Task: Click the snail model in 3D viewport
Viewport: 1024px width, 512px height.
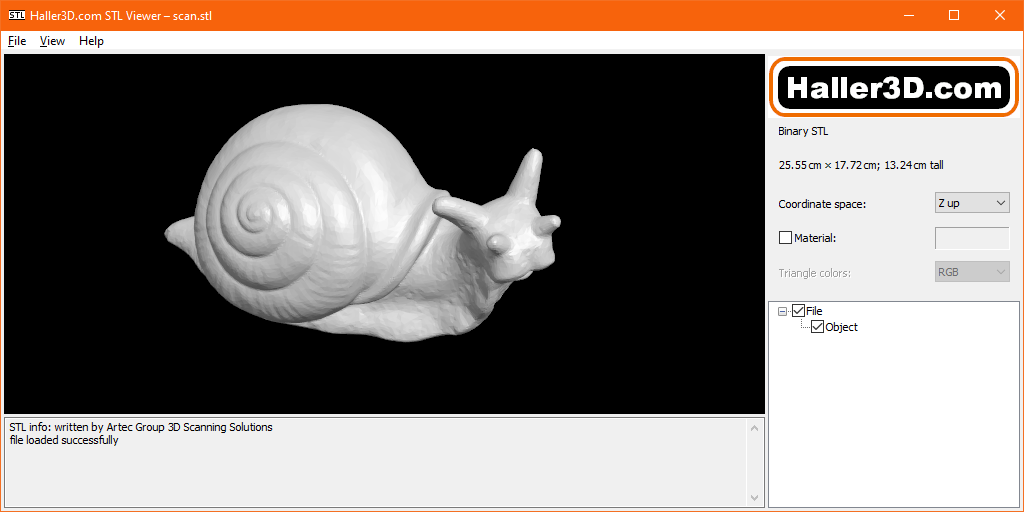Action: [x=360, y=240]
